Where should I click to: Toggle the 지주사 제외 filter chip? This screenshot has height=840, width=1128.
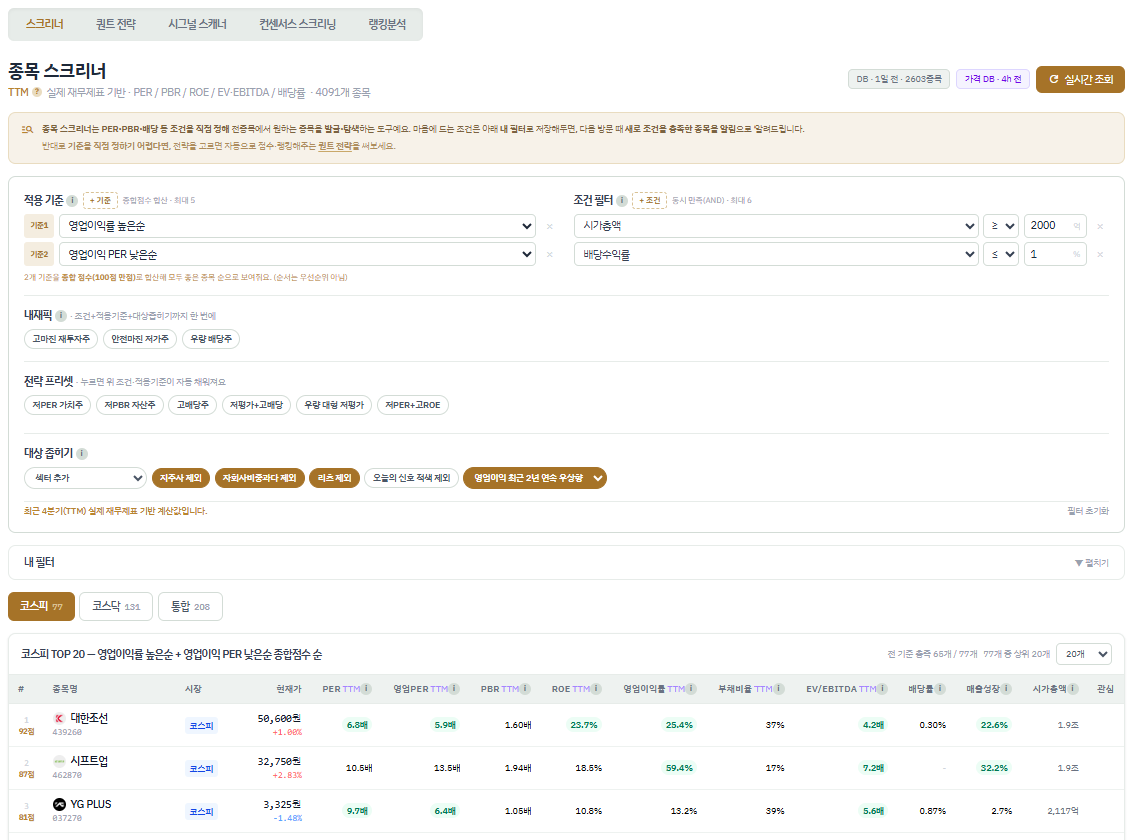click(181, 478)
